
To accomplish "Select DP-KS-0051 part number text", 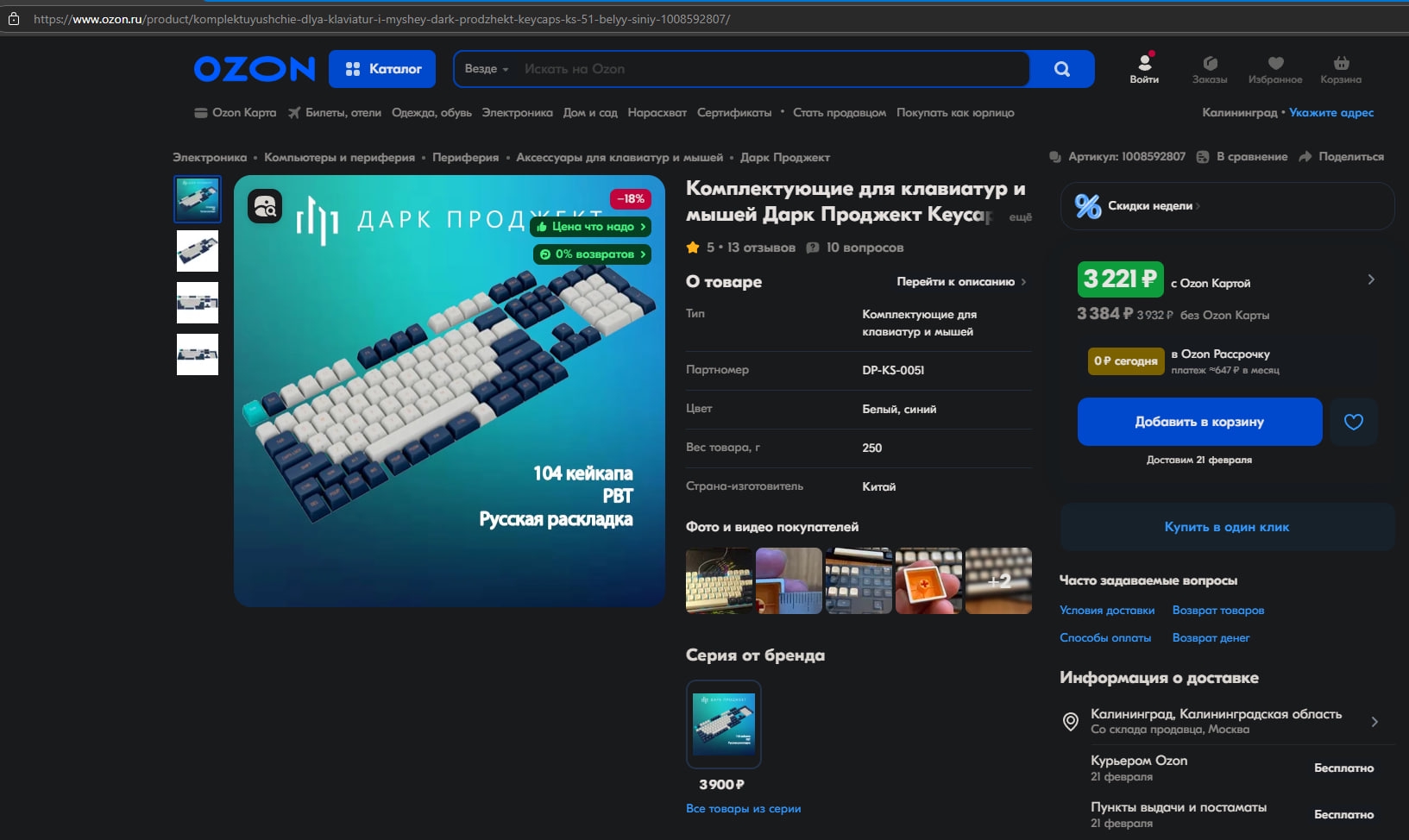I will [x=893, y=370].
